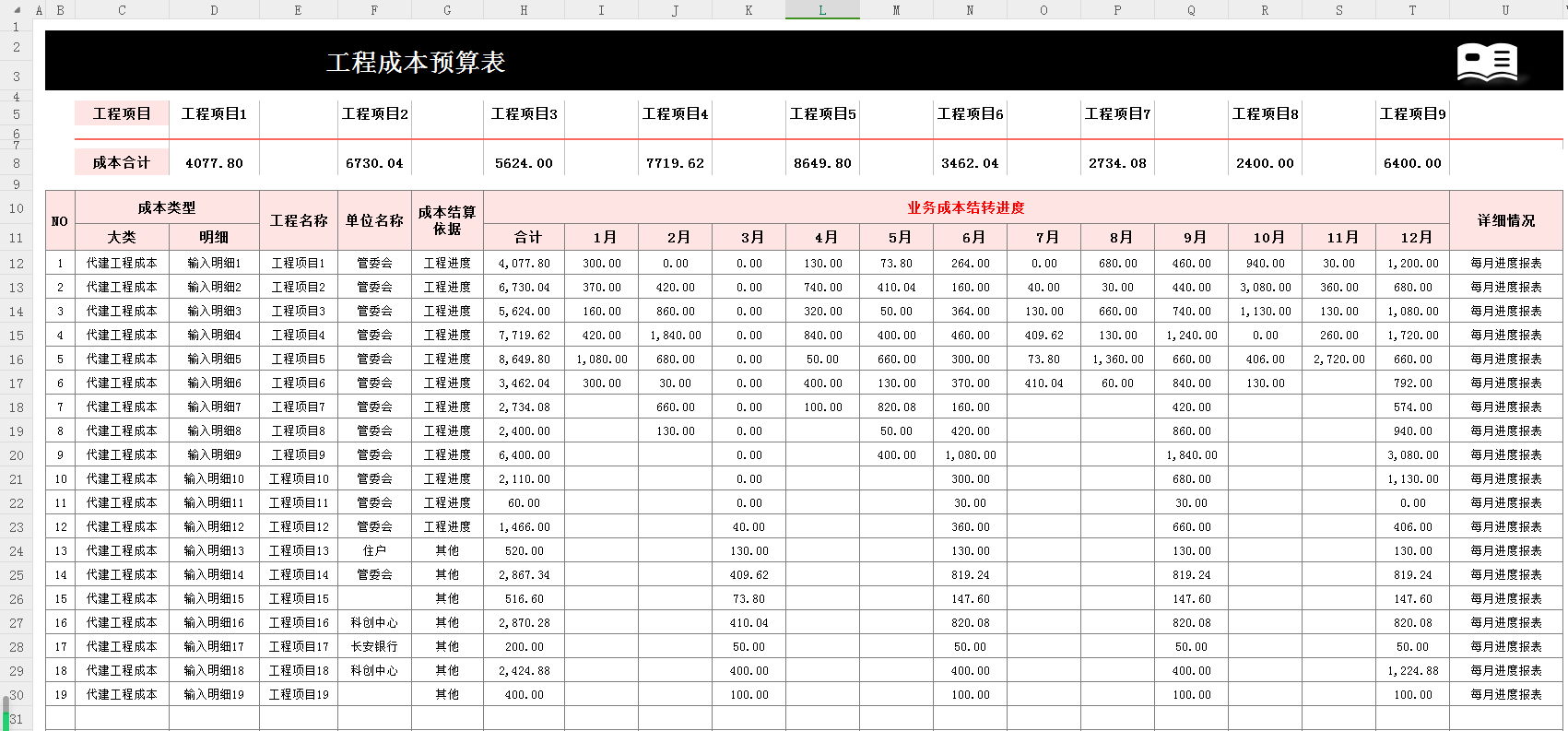Click total cell 2,867.34
The height and width of the screenshot is (731, 1568).
click(524, 574)
